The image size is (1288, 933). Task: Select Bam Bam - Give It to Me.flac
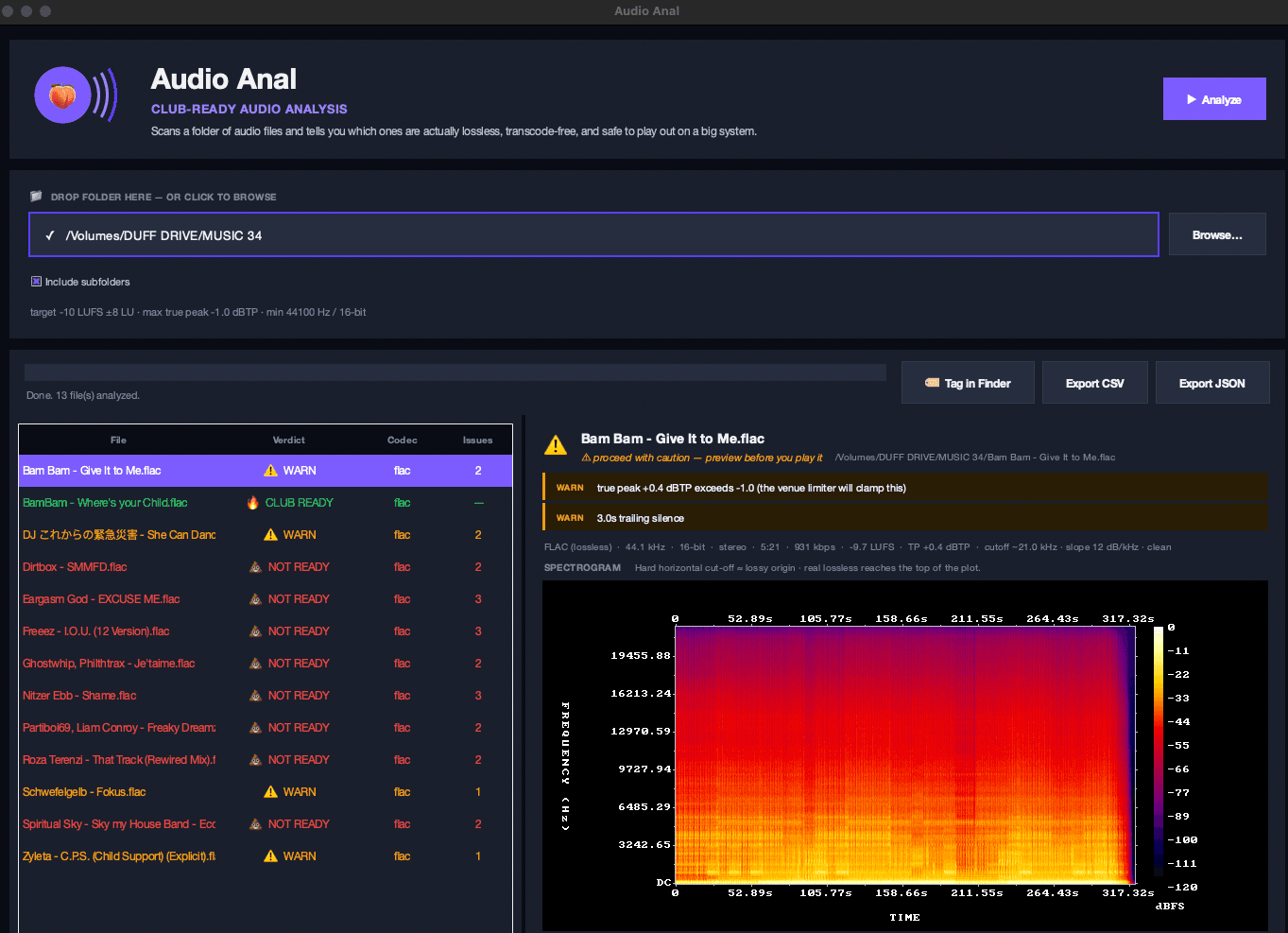(266, 471)
